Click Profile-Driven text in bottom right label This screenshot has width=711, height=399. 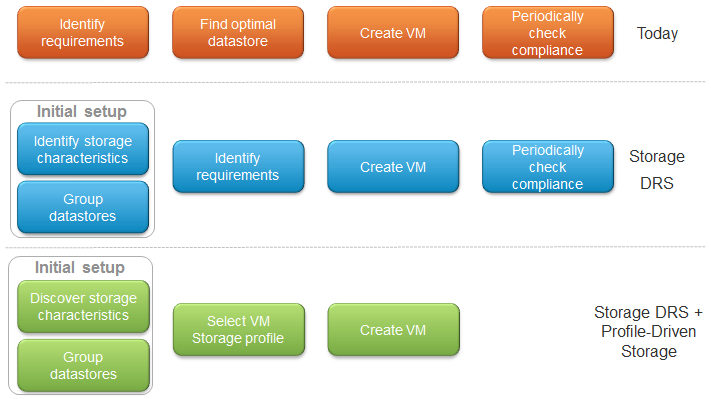click(648, 331)
